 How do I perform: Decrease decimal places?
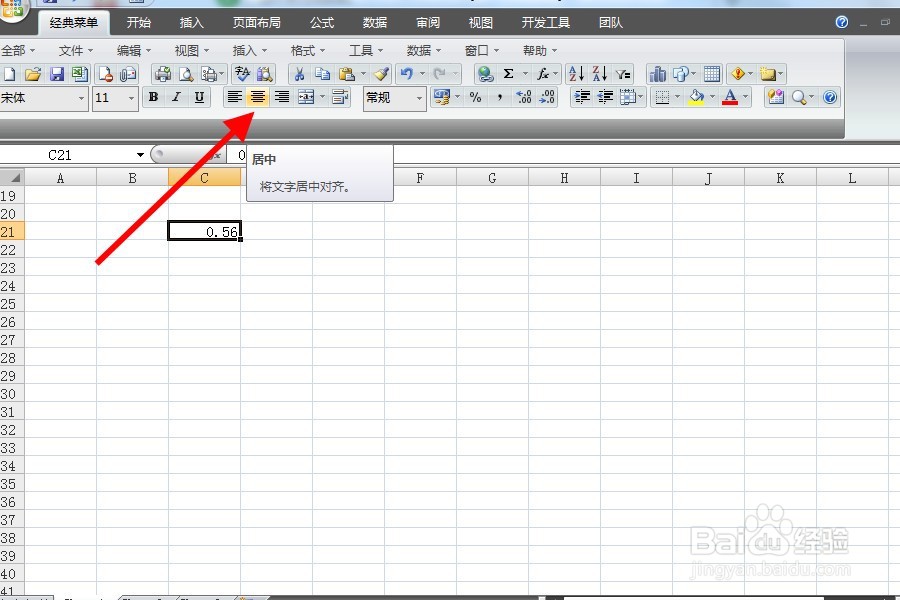pyautogui.click(x=547, y=98)
